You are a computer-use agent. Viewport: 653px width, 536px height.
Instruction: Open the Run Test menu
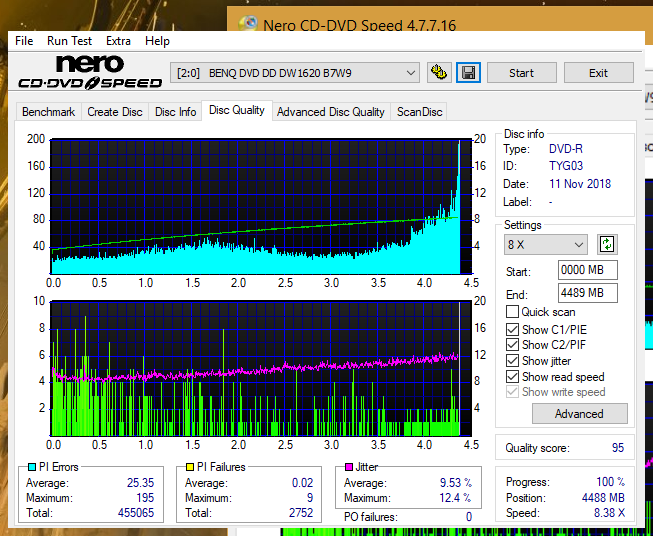click(x=69, y=41)
